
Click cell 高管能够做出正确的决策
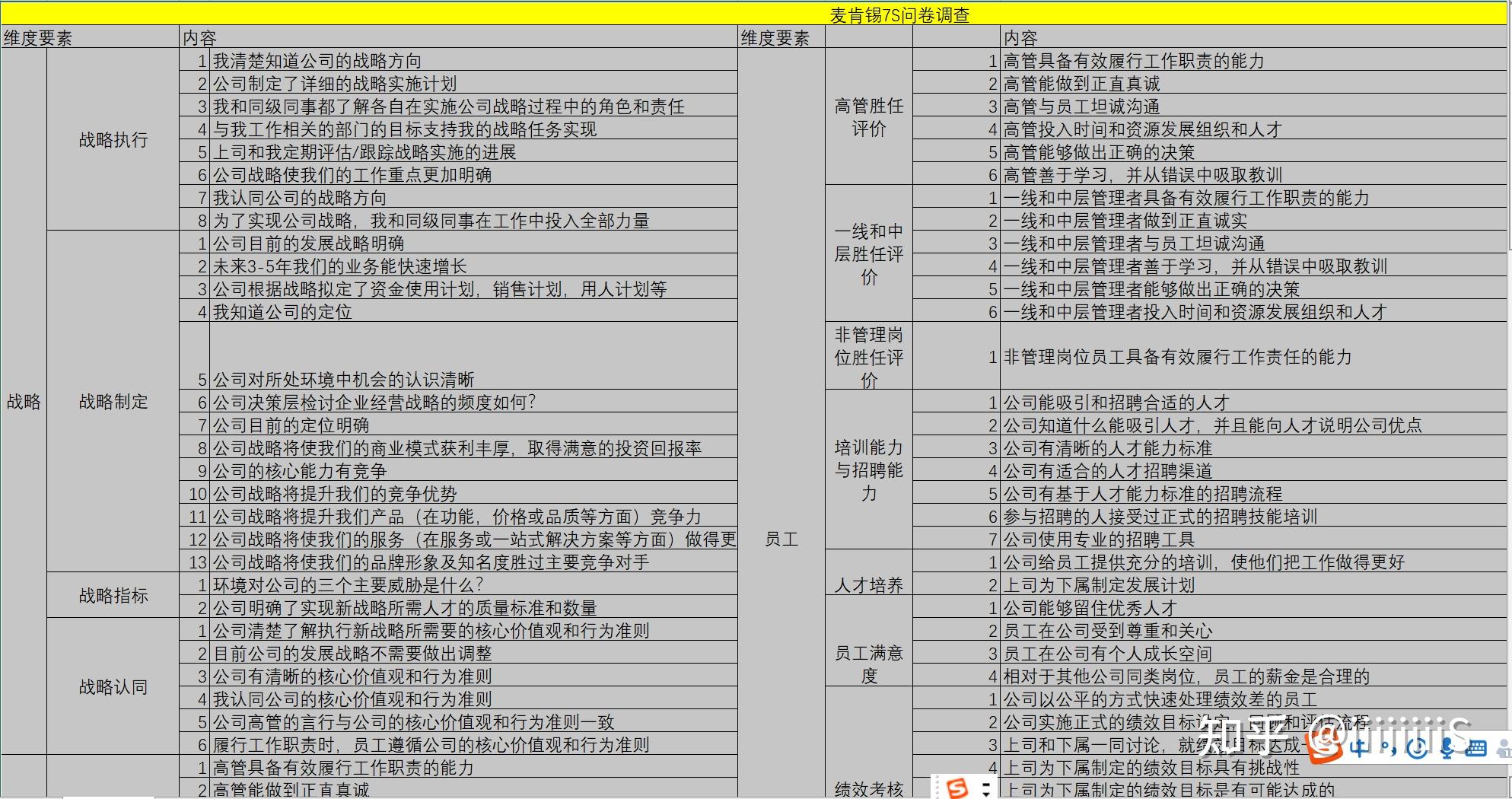point(1254,152)
